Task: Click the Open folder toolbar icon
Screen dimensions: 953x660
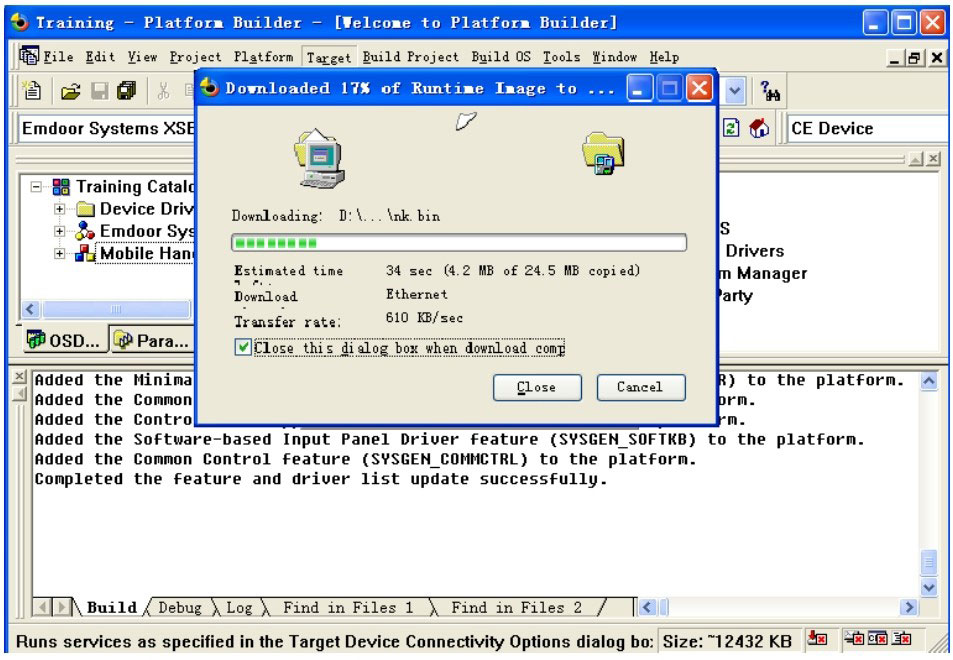Action: tap(70, 91)
